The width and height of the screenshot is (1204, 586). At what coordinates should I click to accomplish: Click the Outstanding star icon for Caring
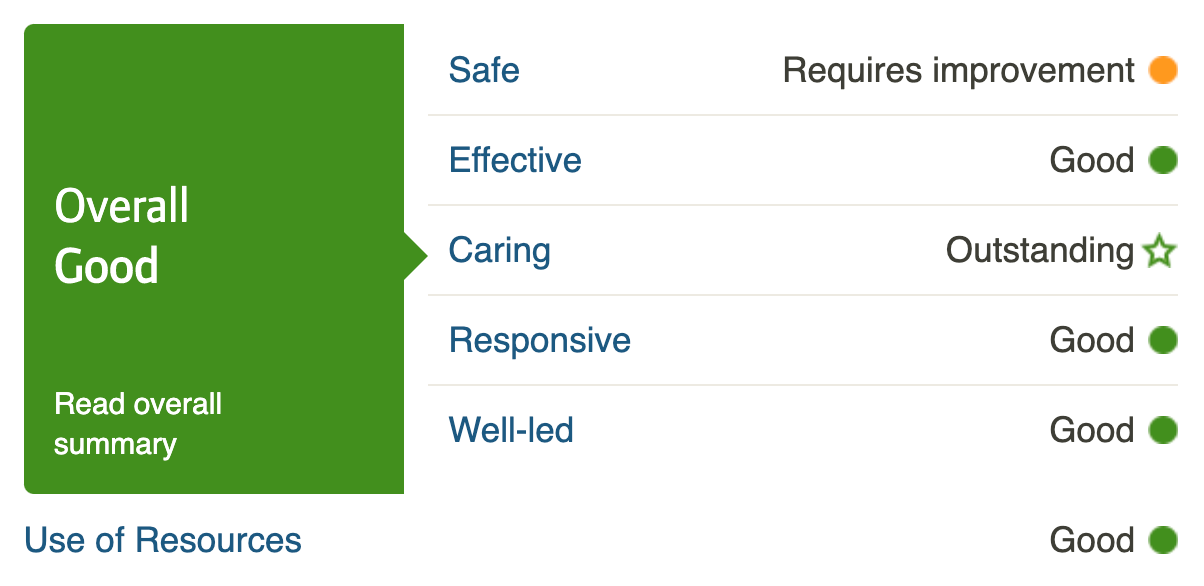tap(1159, 251)
